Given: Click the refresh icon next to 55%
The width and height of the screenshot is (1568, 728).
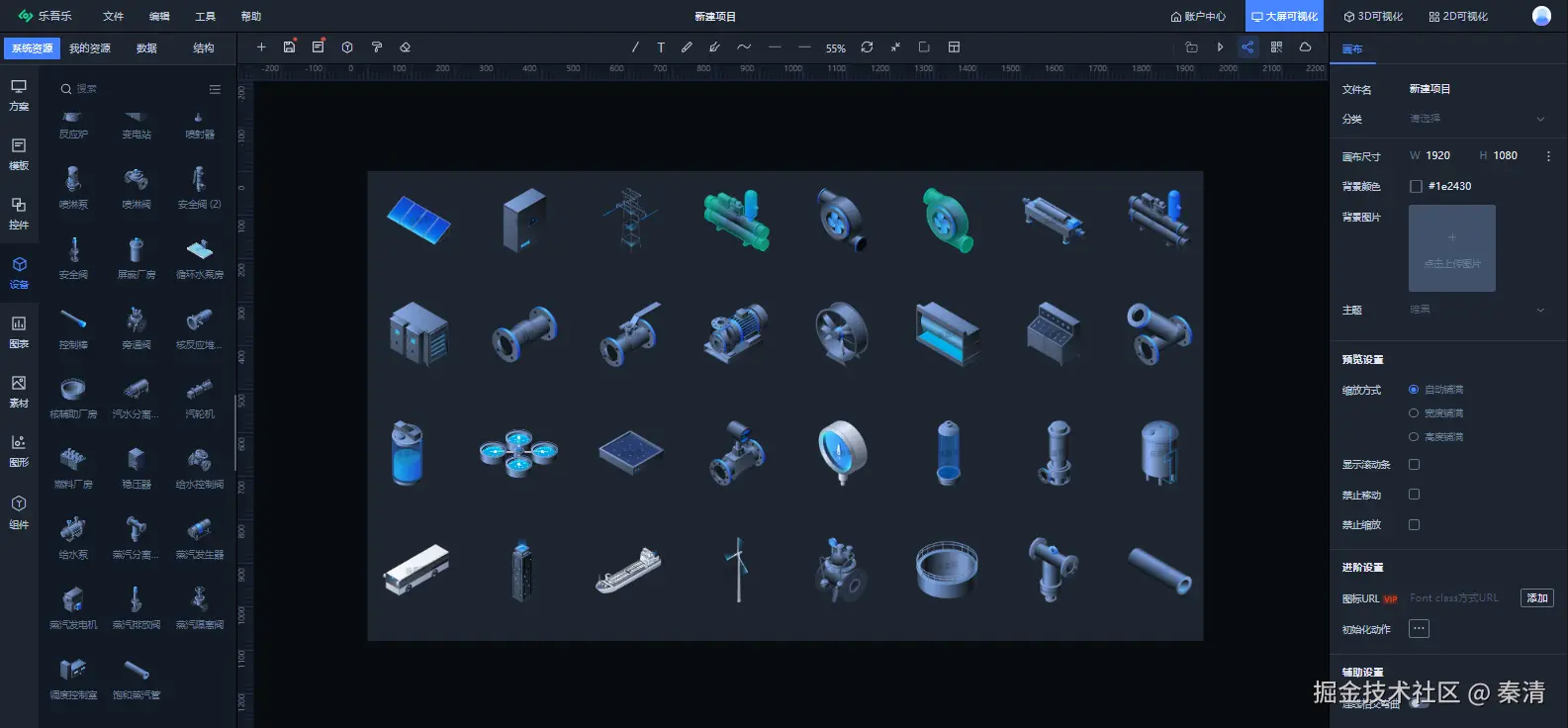Looking at the screenshot, I should 867,47.
